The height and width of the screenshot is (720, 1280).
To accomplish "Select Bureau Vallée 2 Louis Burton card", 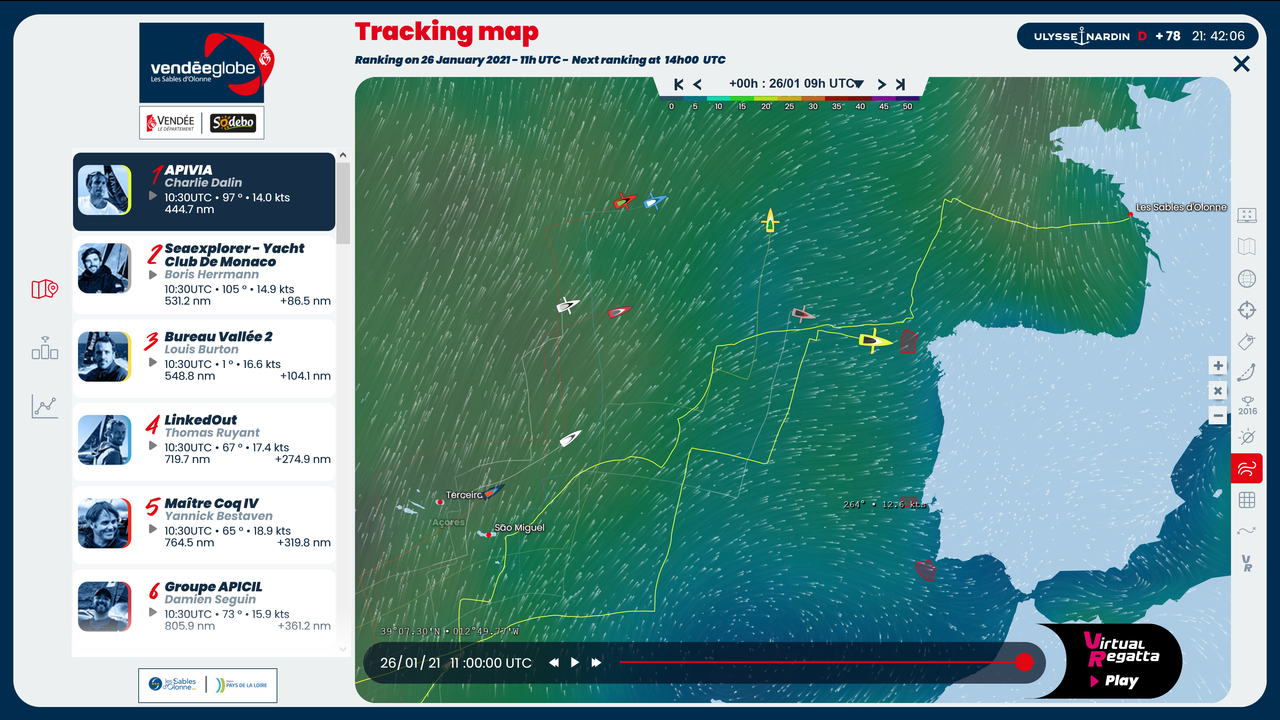I will click(x=204, y=358).
